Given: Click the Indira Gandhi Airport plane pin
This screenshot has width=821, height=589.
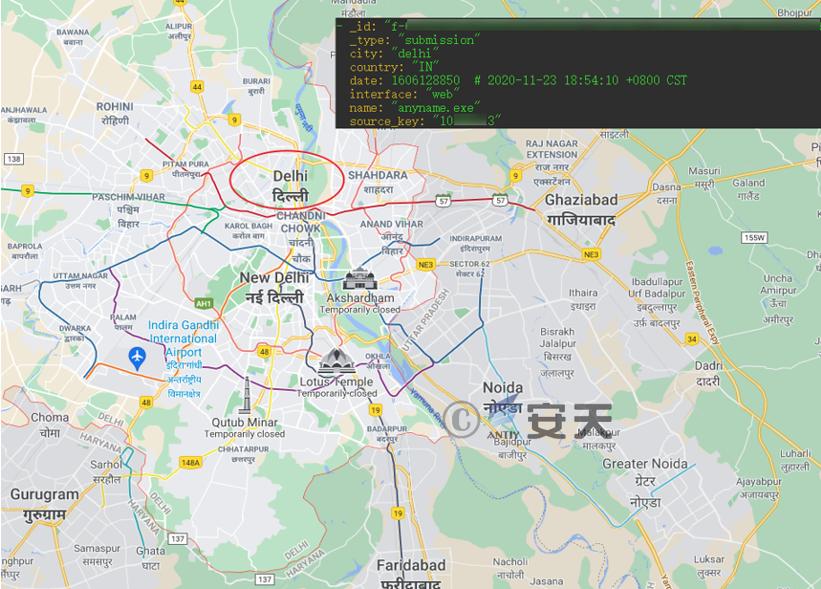Looking at the screenshot, I should [137, 359].
